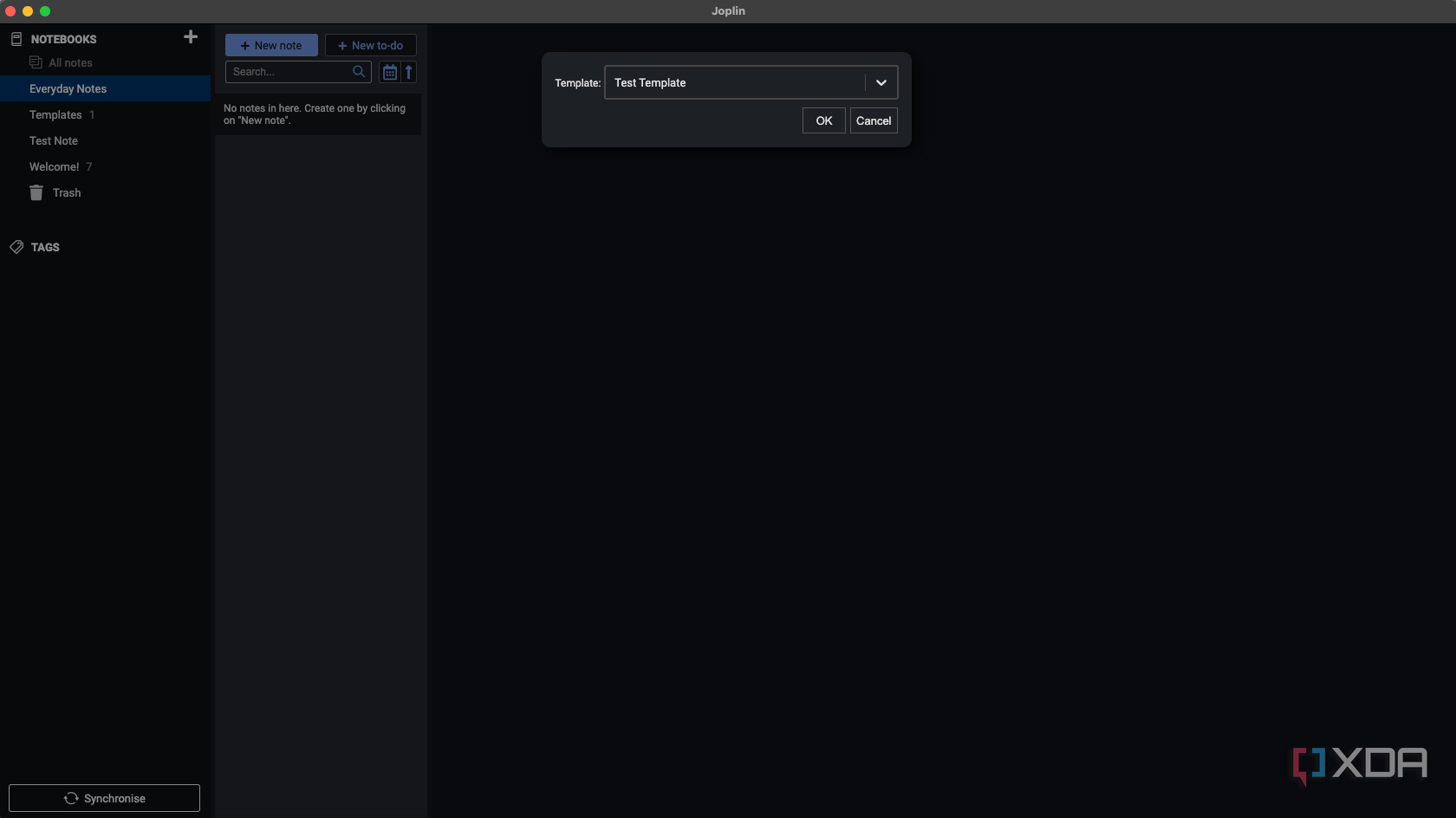This screenshot has height=818, width=1456.
Task: Click the synchronise arrows icon
Action: coord(71,798)
